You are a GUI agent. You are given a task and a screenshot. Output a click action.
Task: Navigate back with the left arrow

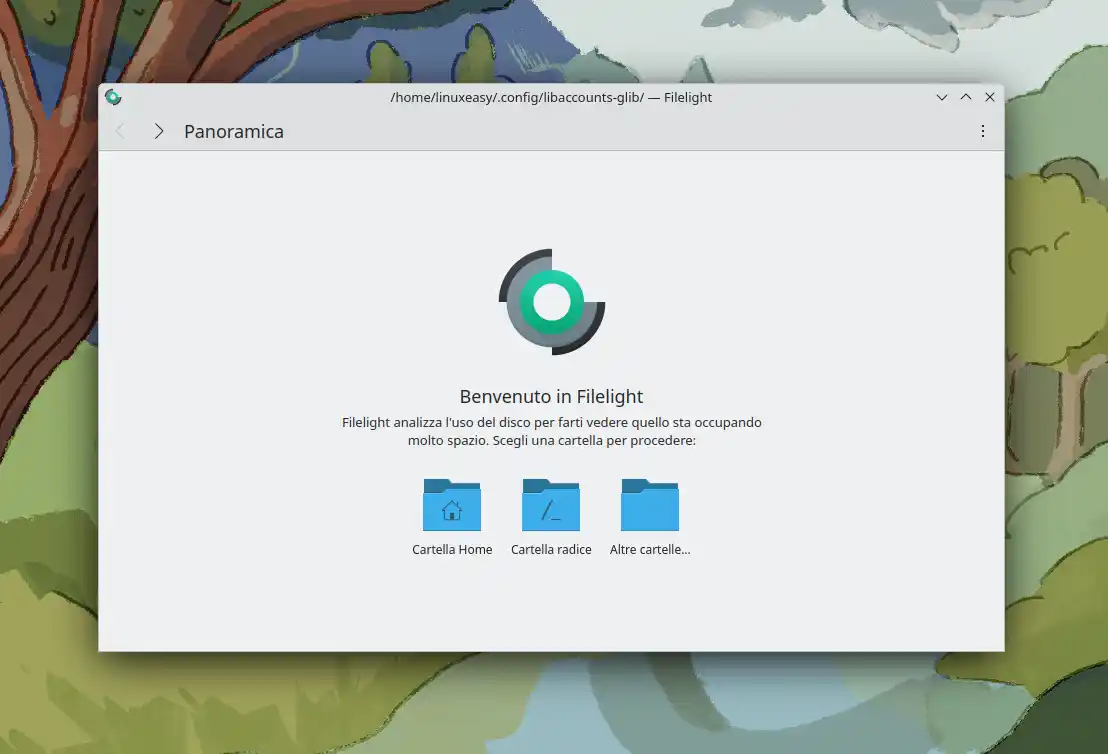tap(120, 130)
